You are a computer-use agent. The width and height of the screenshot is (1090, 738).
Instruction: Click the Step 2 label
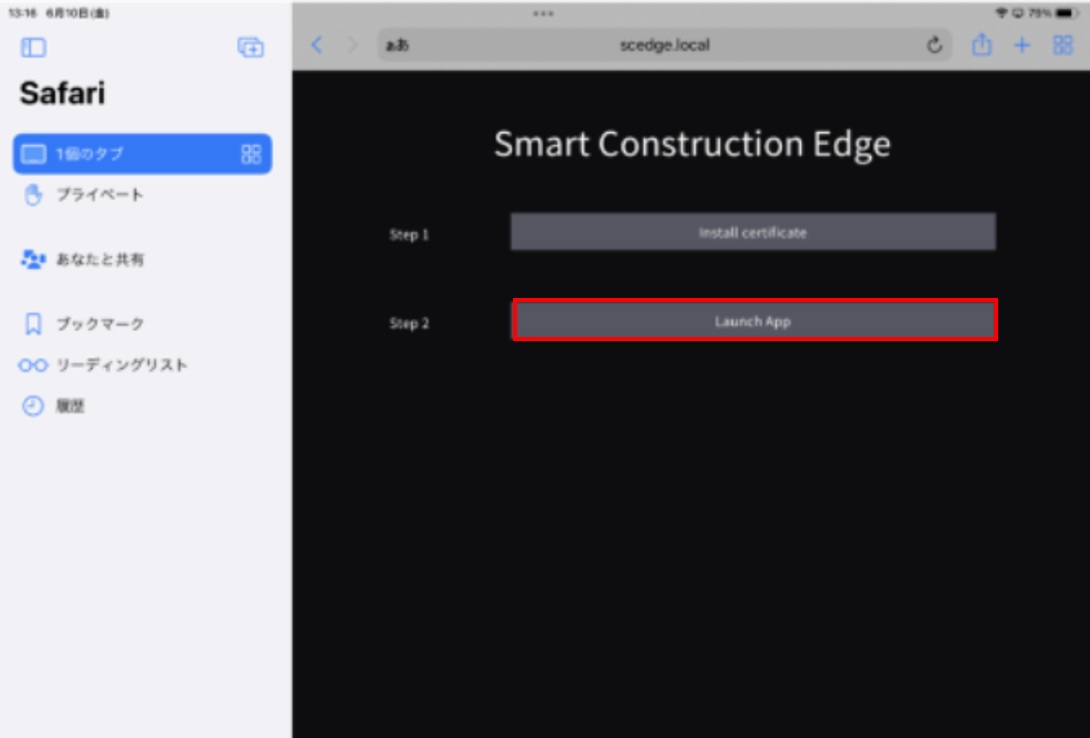pos(409,323)
